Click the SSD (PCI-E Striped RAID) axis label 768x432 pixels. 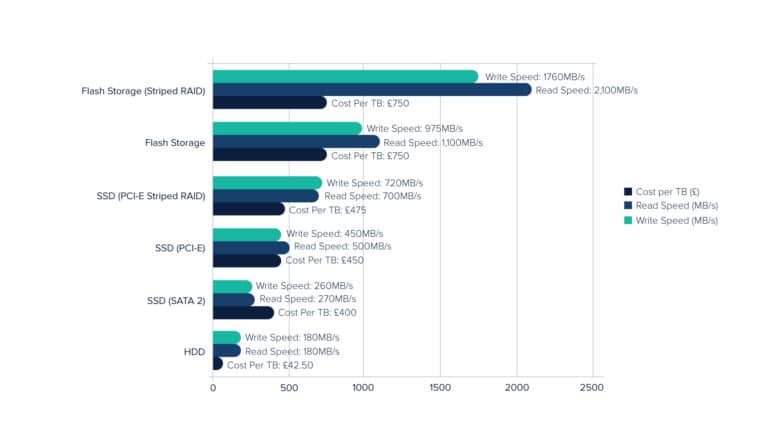click(x=151, y=196)
